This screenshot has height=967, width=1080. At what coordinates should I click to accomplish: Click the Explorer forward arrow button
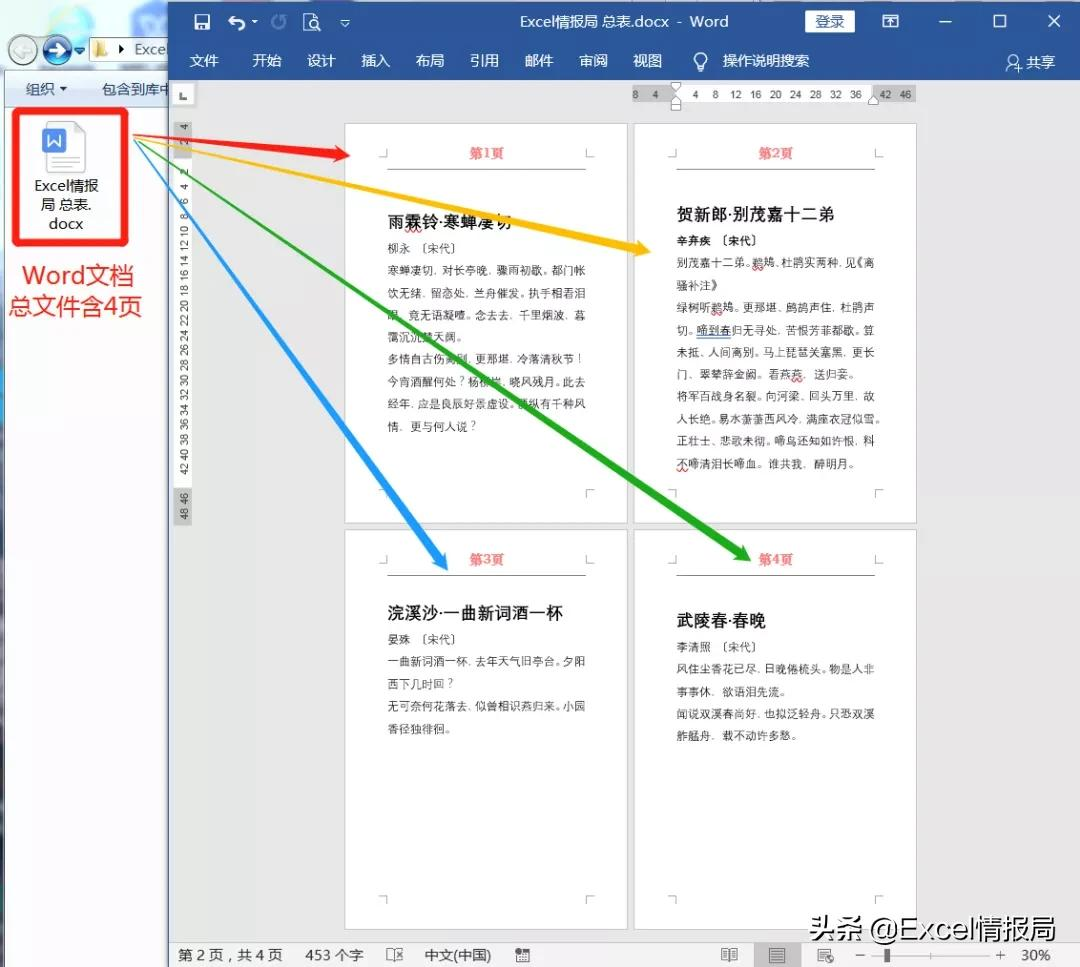point(57,50)
